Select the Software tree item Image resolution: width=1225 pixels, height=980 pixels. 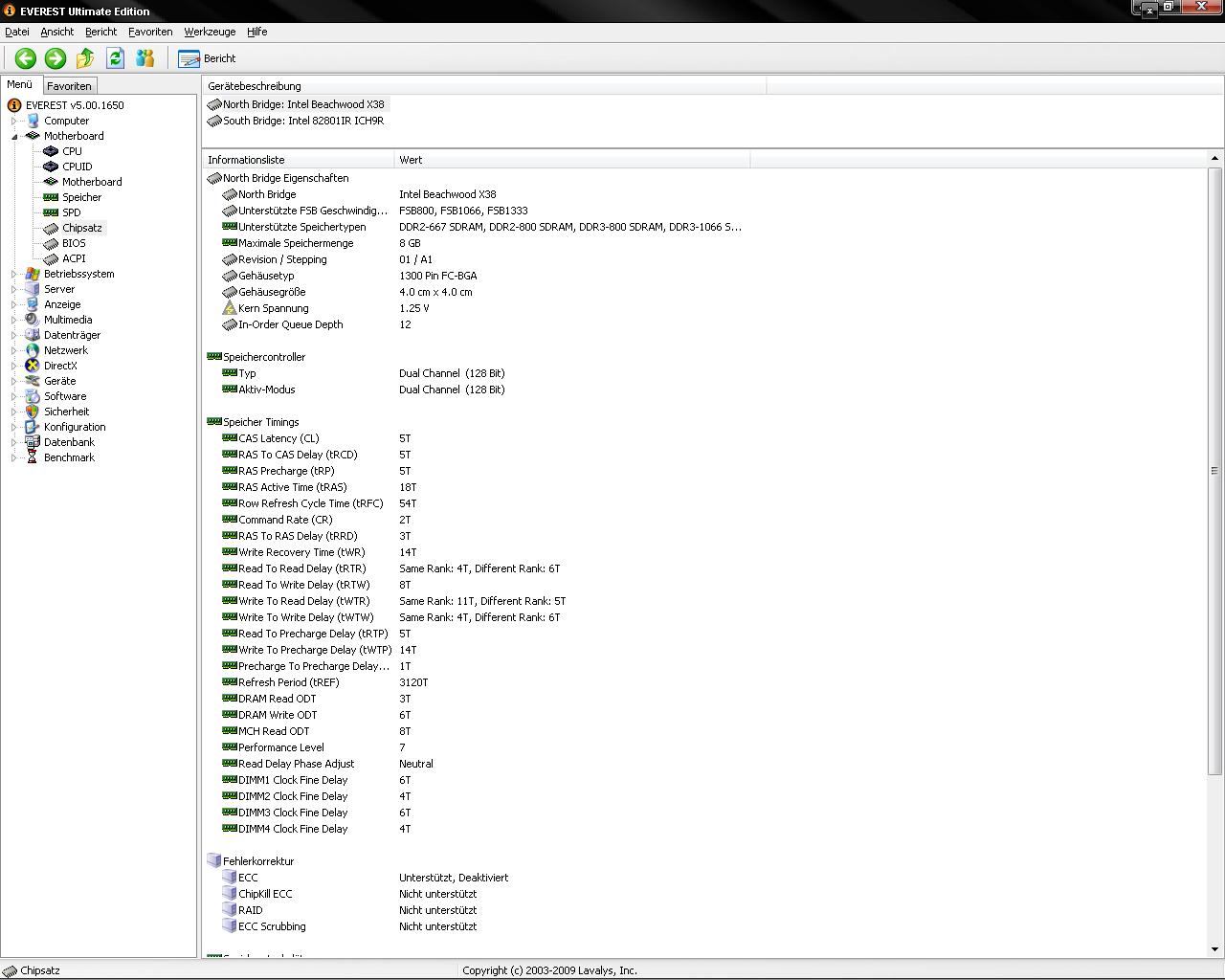point(65,396)
